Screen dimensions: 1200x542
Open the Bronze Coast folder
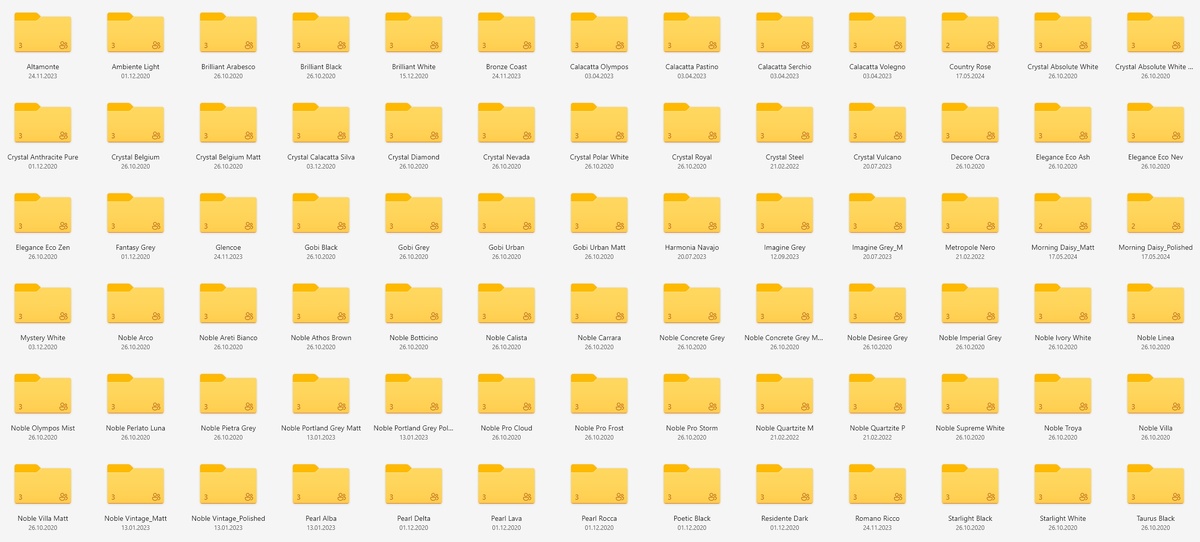pyautogui.click(x=506, y=33)
